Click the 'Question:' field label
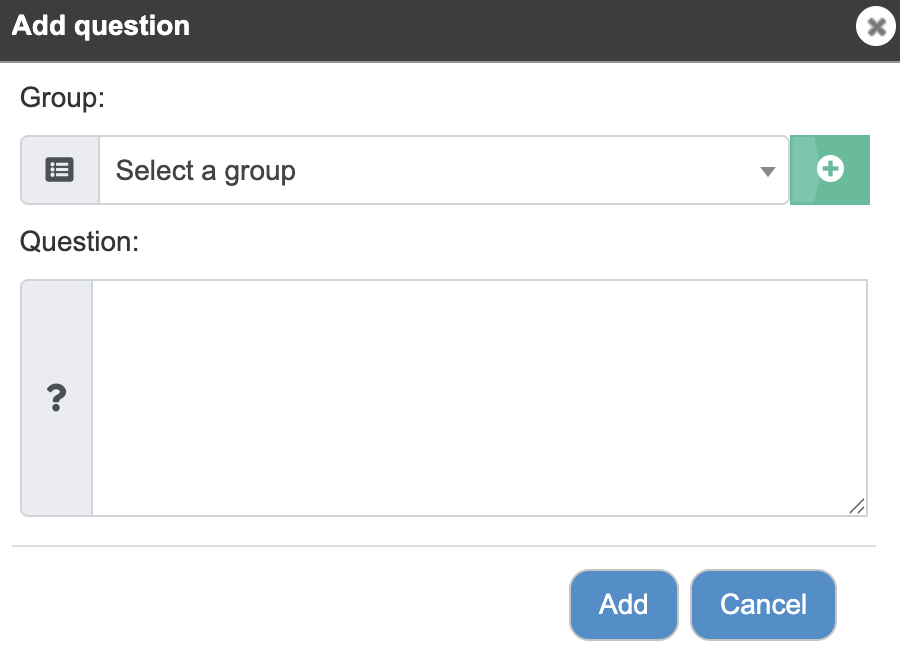Screen dimensions: 900x662 coord(79,242)
